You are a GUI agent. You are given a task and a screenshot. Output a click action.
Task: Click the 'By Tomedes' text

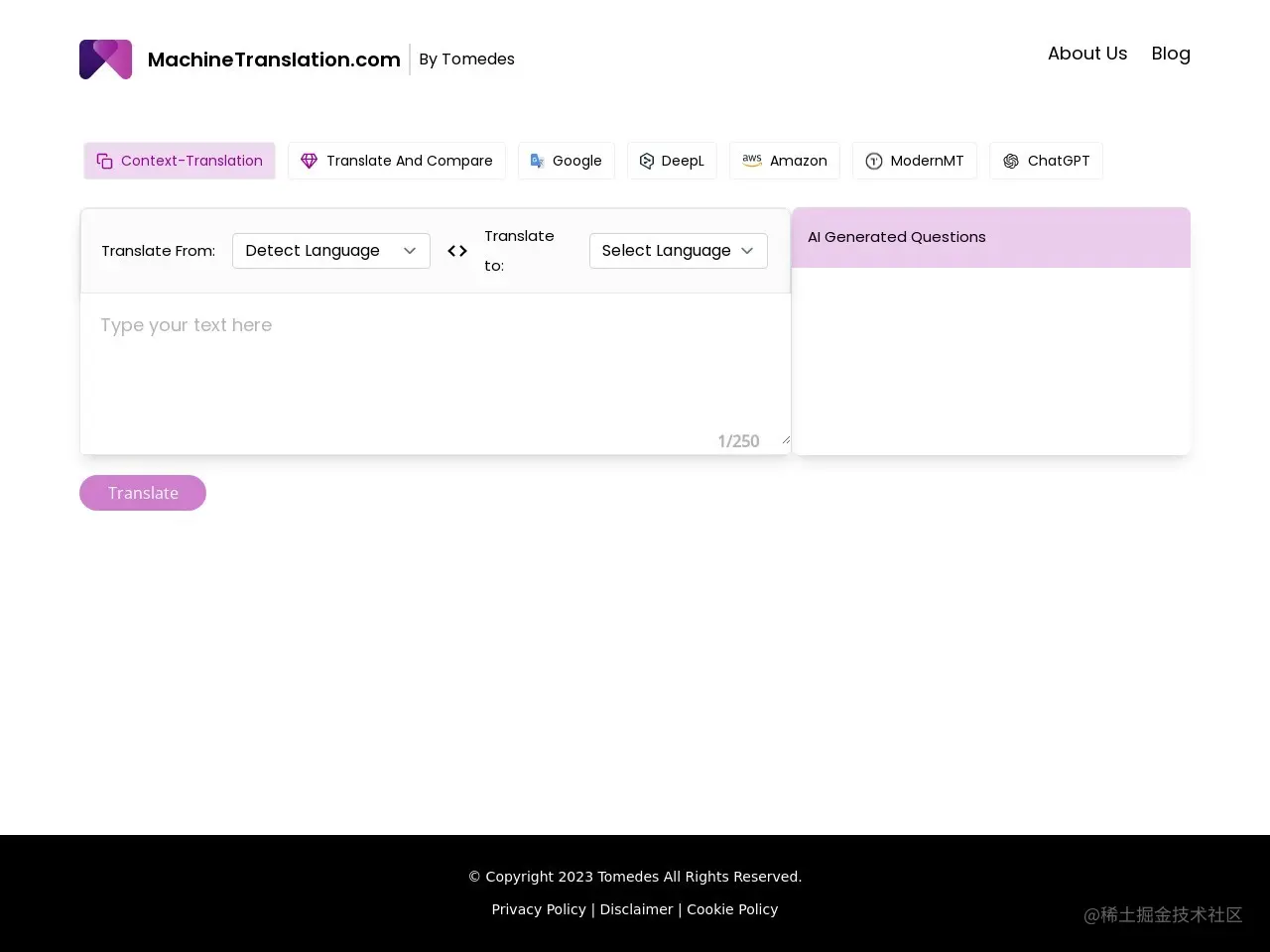pos(466,59)
